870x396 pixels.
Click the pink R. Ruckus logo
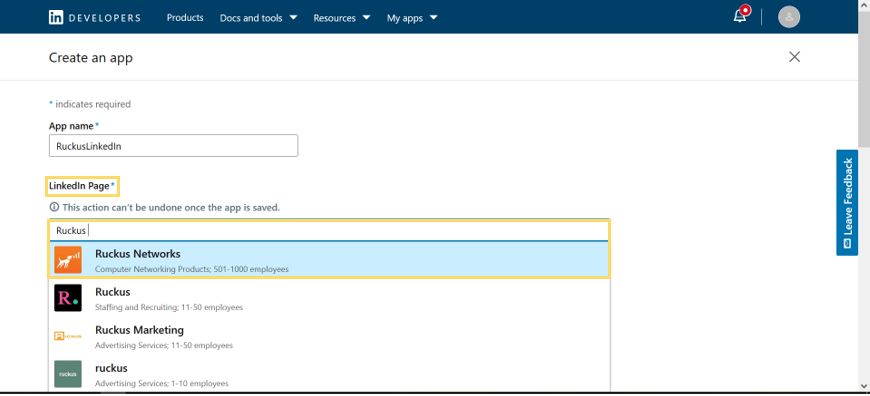coord(68,298)
